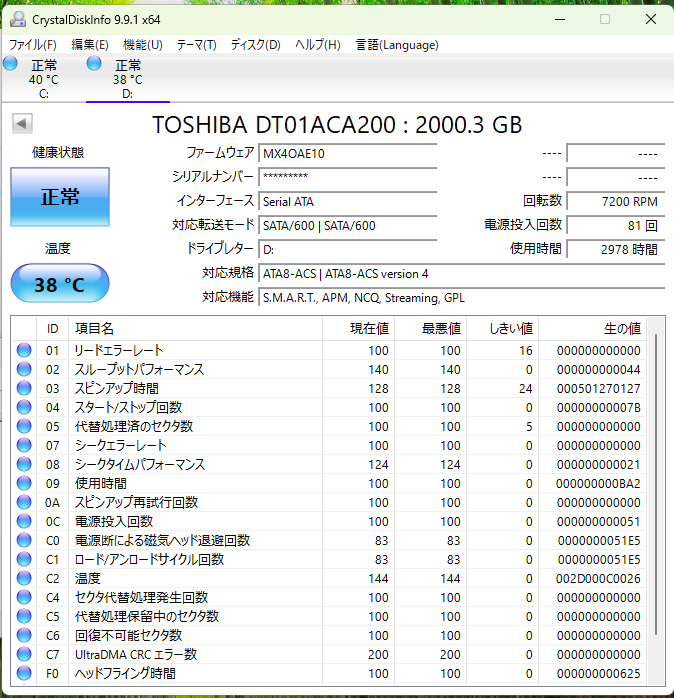Click status orb of row F0 ヘッドフライング時間

click(x=24, y=673)
